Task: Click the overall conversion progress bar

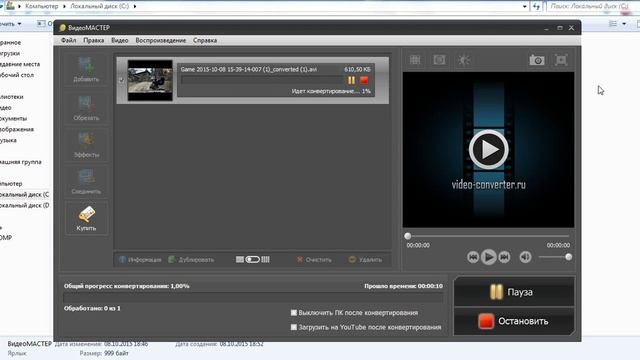Action: coord(253,297)
